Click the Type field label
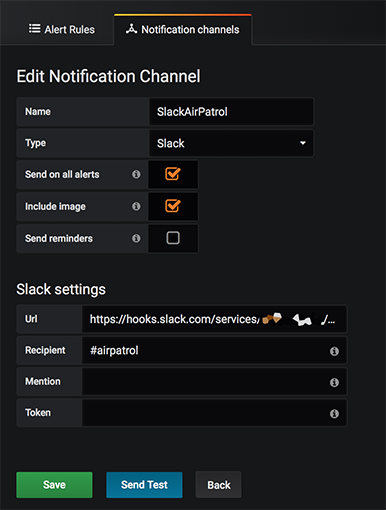 tap(36, 143)
